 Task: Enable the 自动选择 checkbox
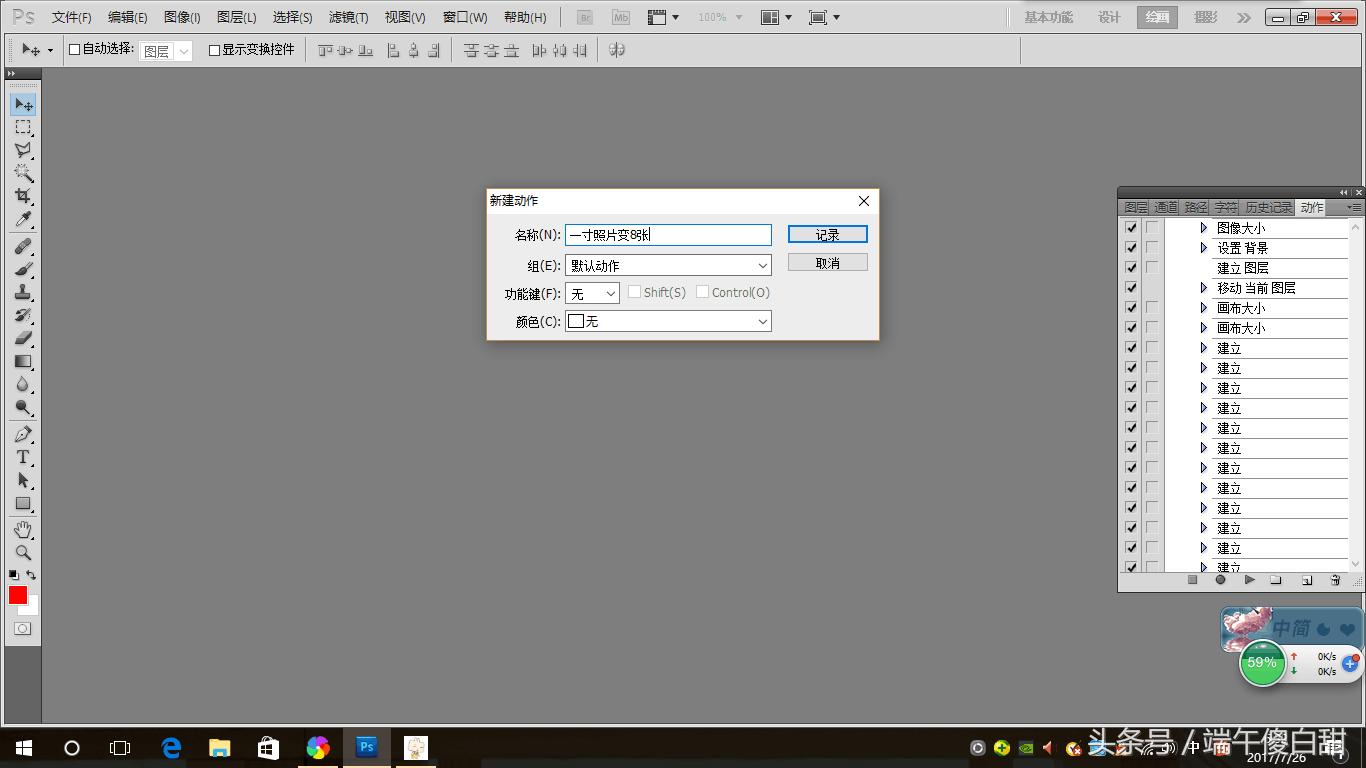pyautogui.click(x=74, y=49)
